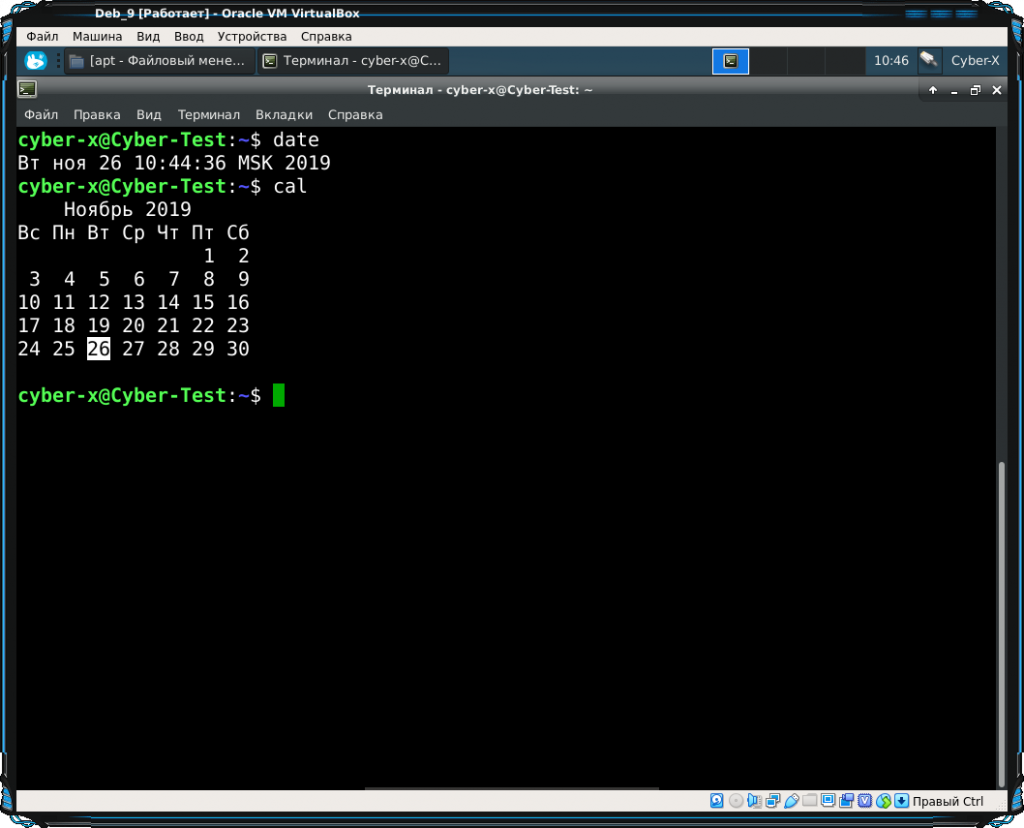Screen dimensions: 1024x828
Task: Click the terminal vertical scrollbar handle
Action: [1001, 624]
